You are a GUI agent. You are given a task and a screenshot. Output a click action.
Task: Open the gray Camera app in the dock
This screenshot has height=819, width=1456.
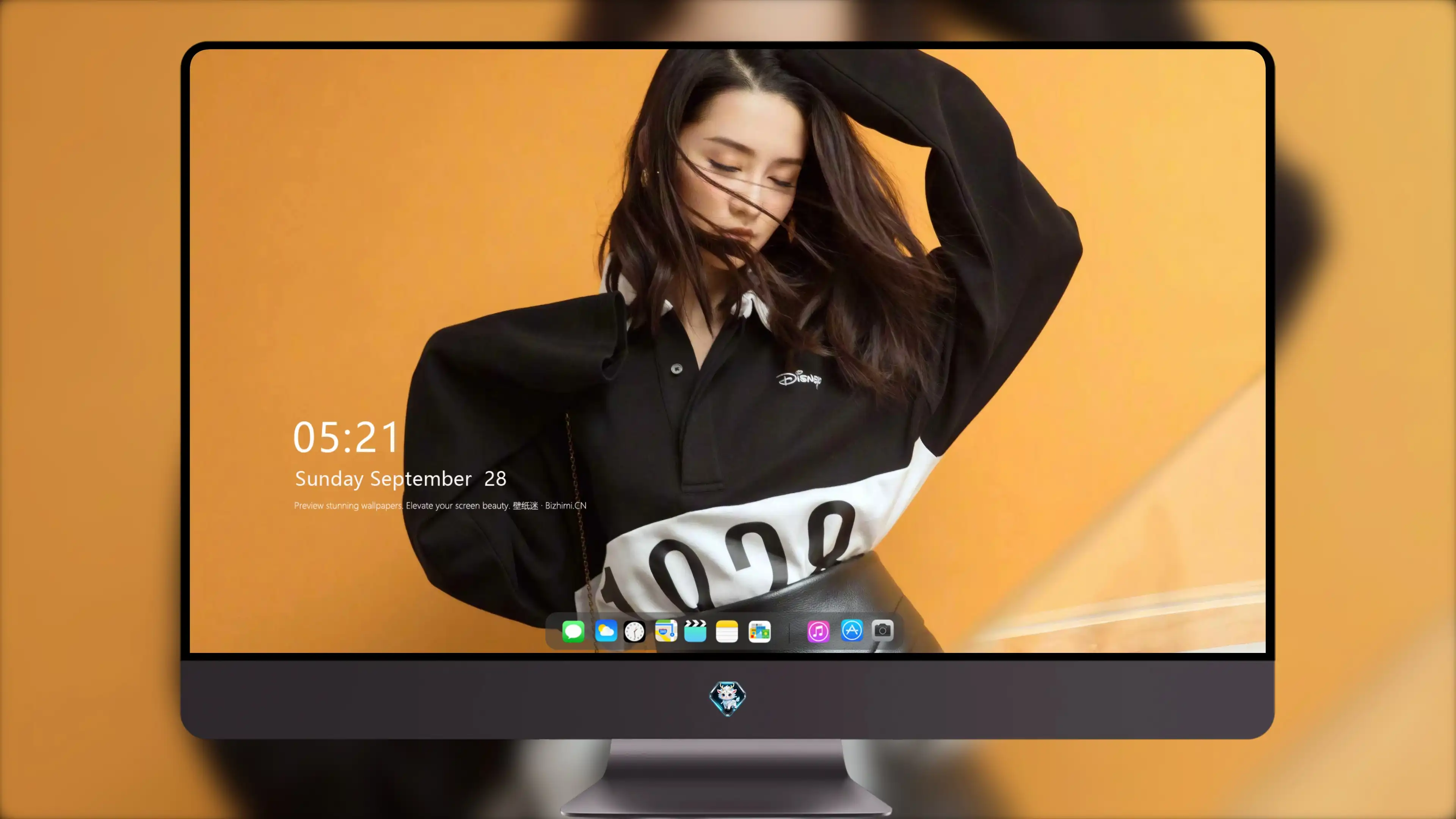tap(882, 630)
